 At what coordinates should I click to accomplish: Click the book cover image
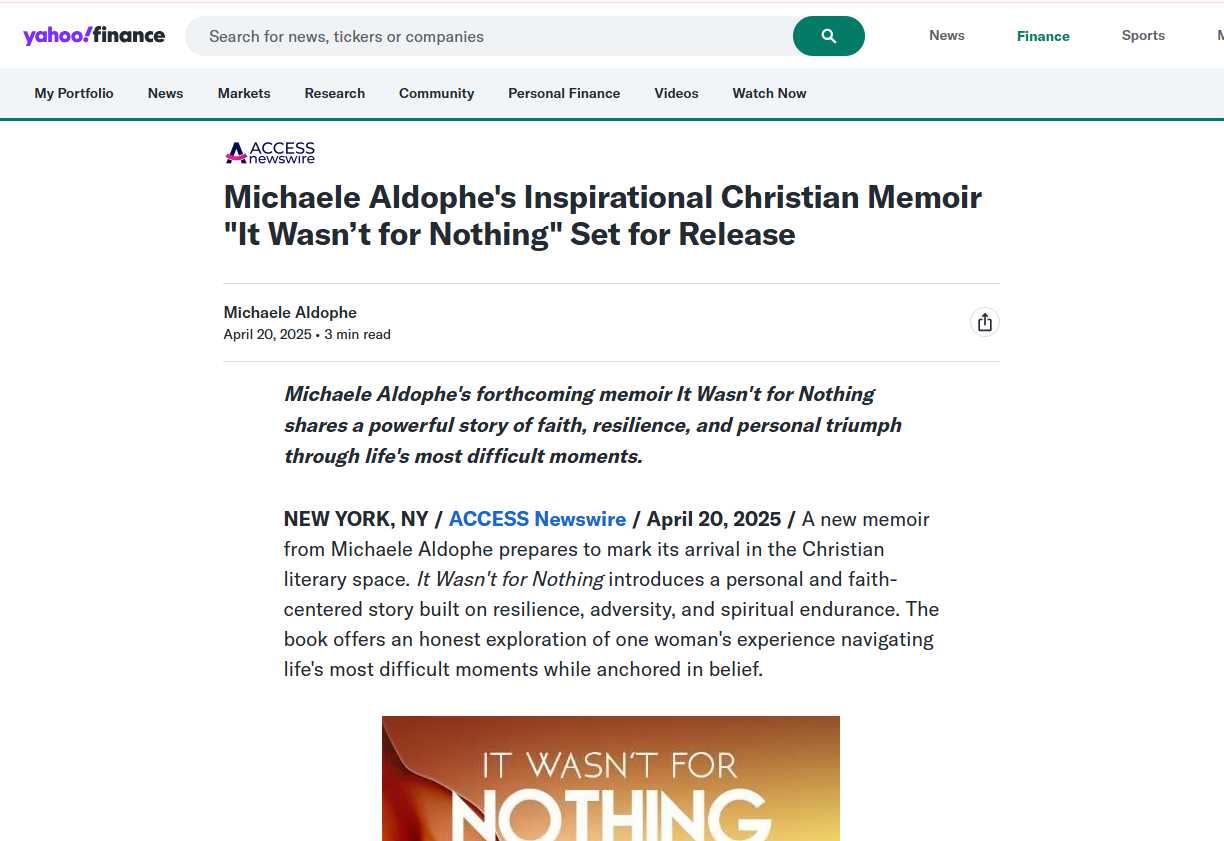pos(610,778)
